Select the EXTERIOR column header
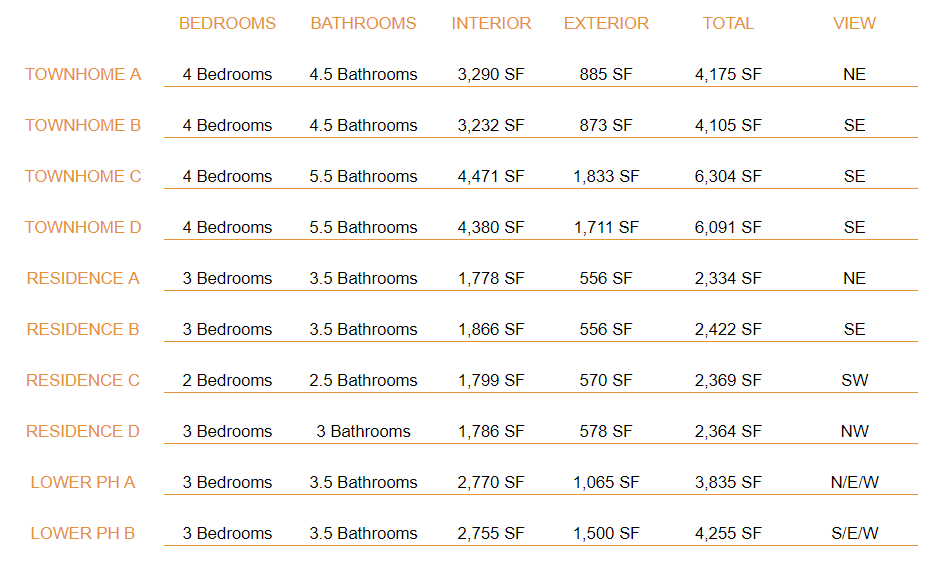The height and width of the screenshot is (565, 939). (x=606, y=23)
